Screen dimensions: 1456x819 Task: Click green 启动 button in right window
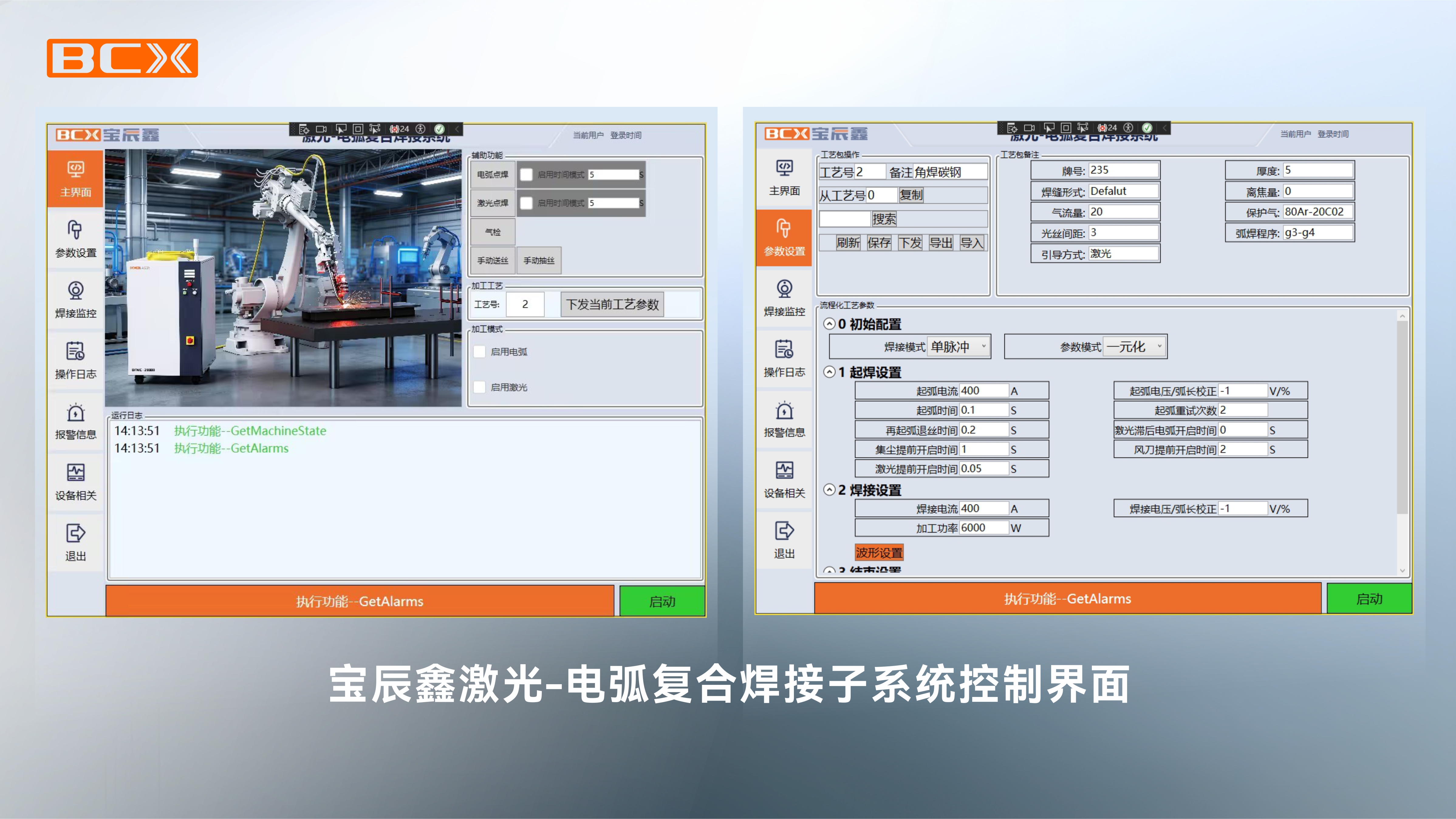pyautogui.click(x=1369, y=599)
